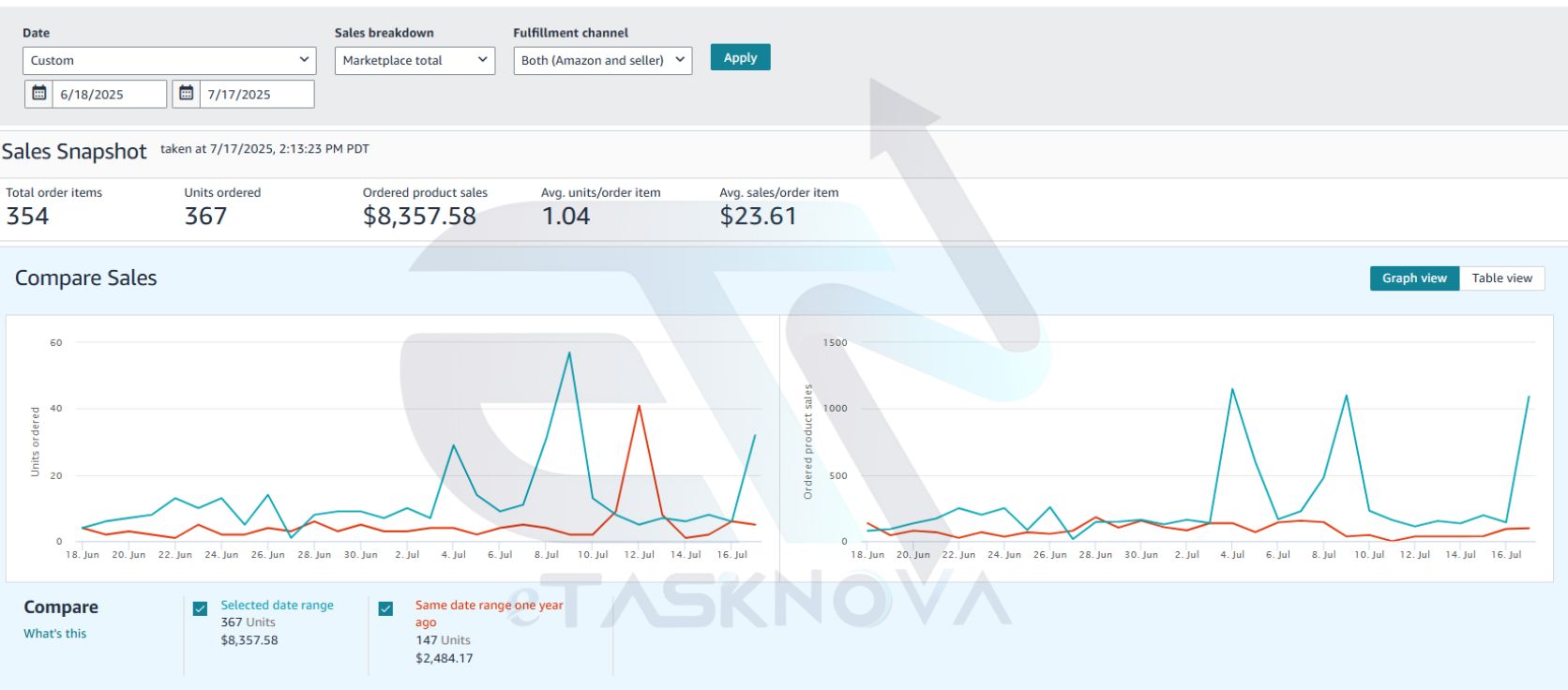Click the 9 Jul peak on sales chart

[x=1347, y=396]
